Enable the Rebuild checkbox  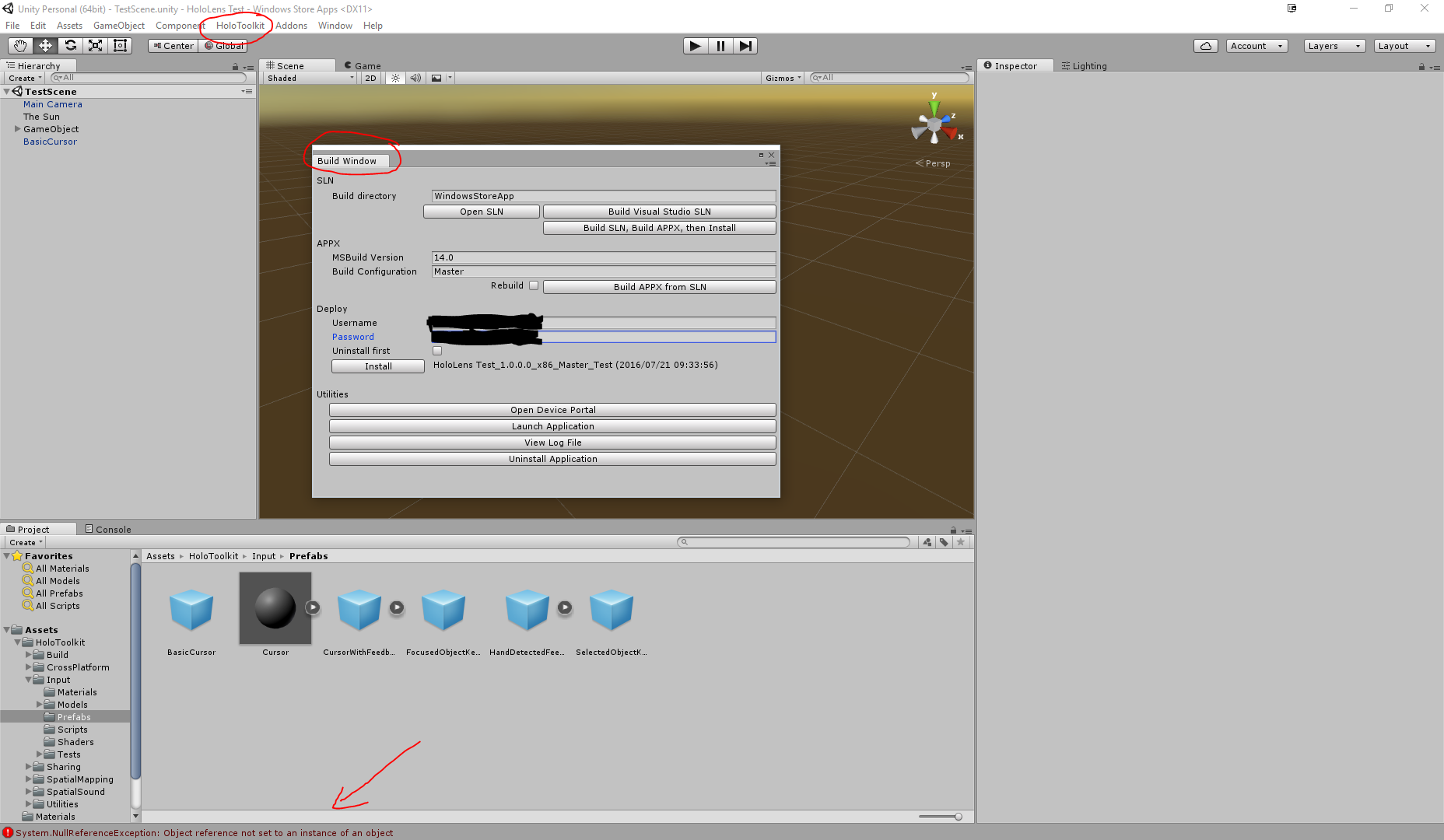point(534,285)
